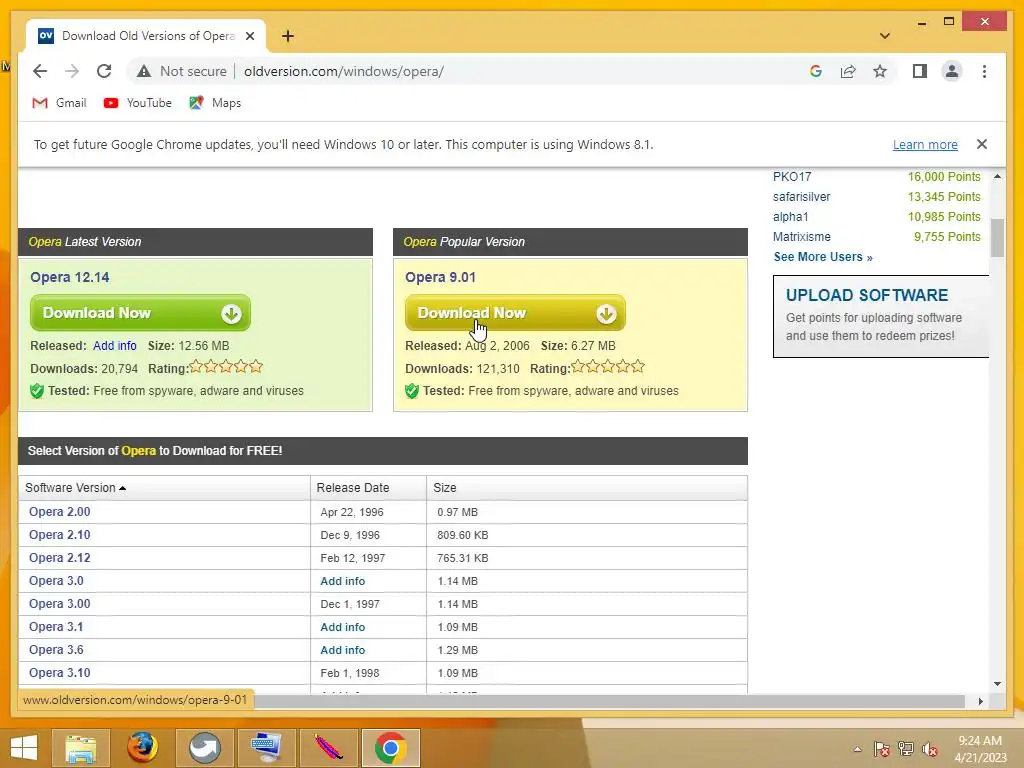Open the YouTube bookmark
This screenshot has height=768, width=1024.
coord(138,103)
